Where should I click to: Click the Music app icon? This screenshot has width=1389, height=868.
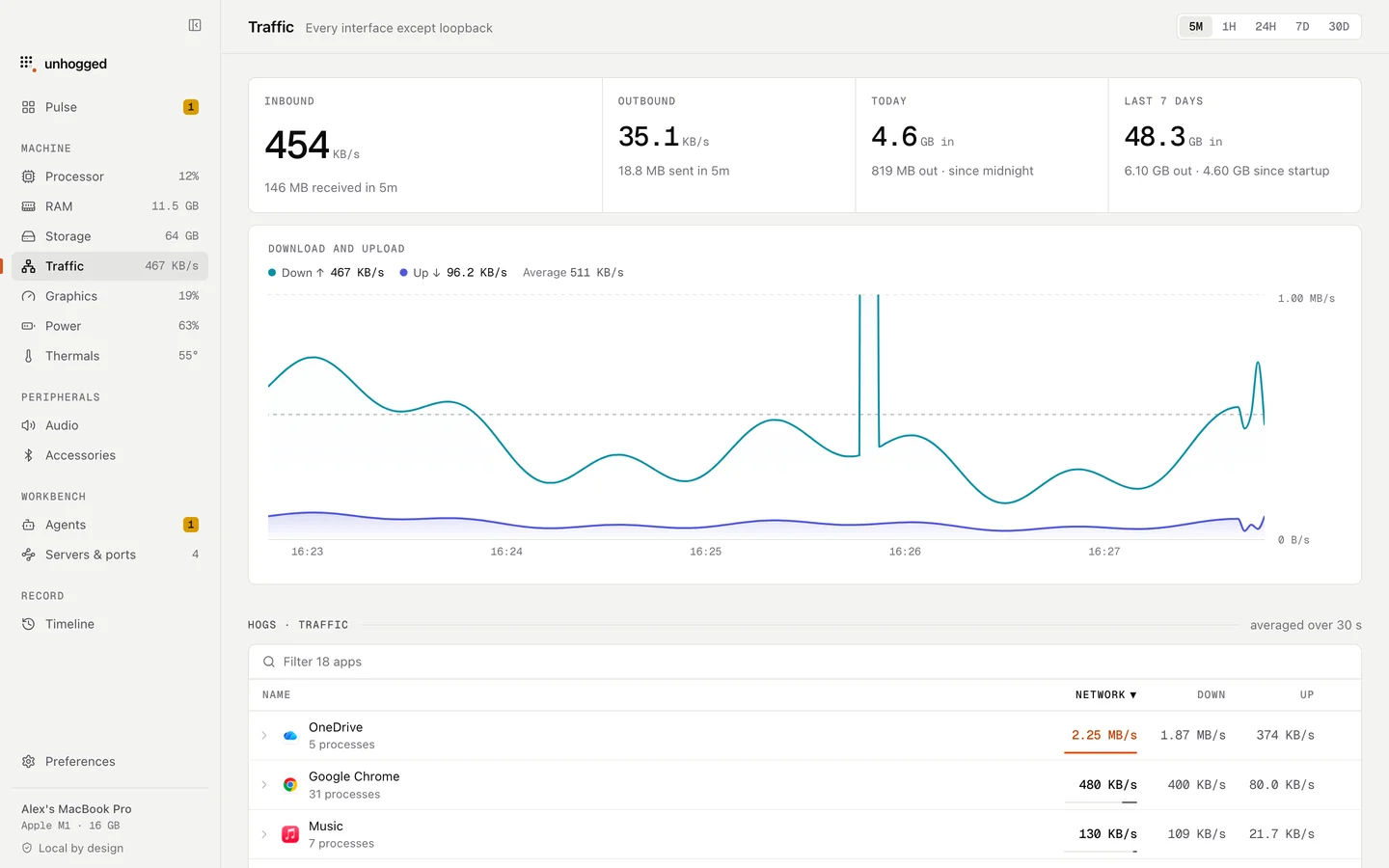[290, 834]
